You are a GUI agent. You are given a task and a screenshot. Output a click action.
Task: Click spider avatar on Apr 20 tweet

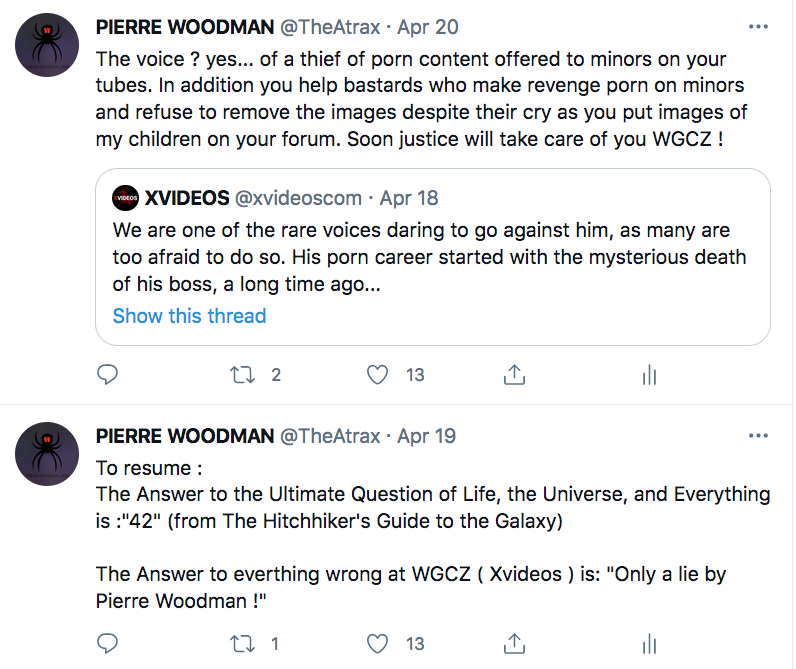(48, 46)
